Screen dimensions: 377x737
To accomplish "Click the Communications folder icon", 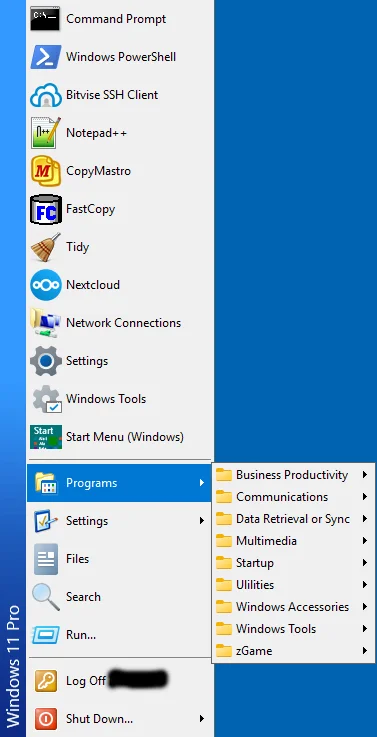I will pos(224,497).
